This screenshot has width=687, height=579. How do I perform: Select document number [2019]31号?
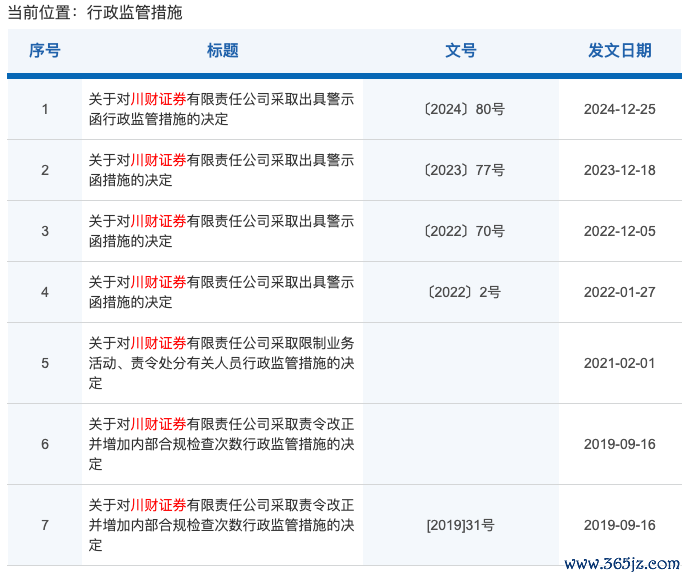click(x=460, y=525)
